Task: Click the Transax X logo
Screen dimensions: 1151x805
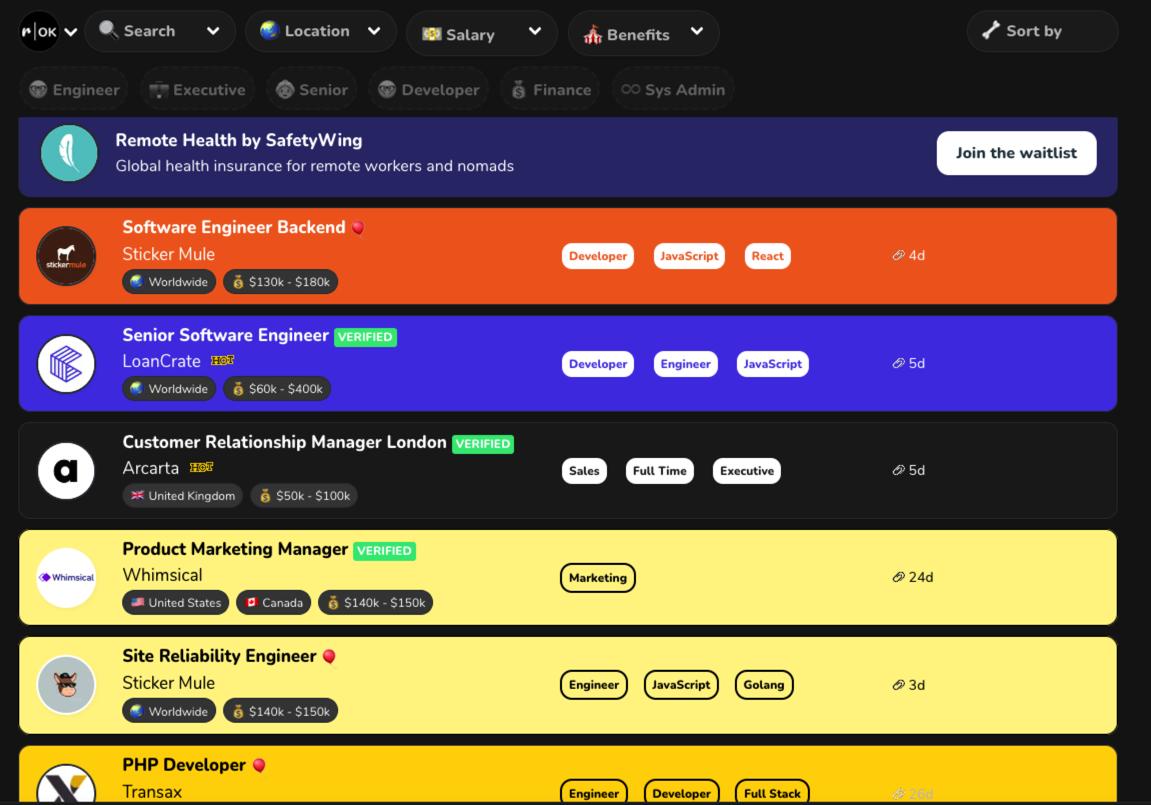Action: [66, 784]
